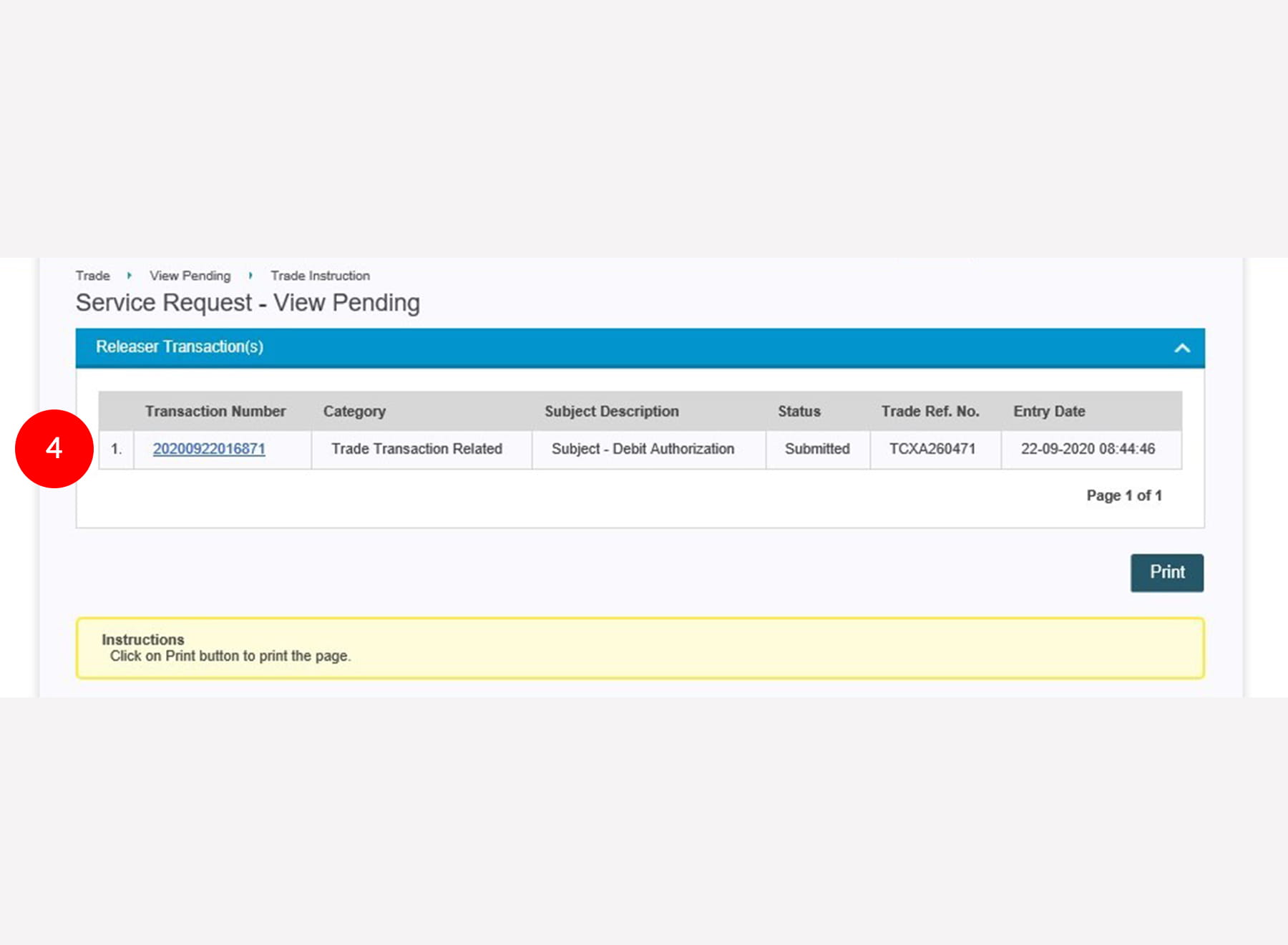
Task: Select the Submitted status cell
Action: click(817, 449)
